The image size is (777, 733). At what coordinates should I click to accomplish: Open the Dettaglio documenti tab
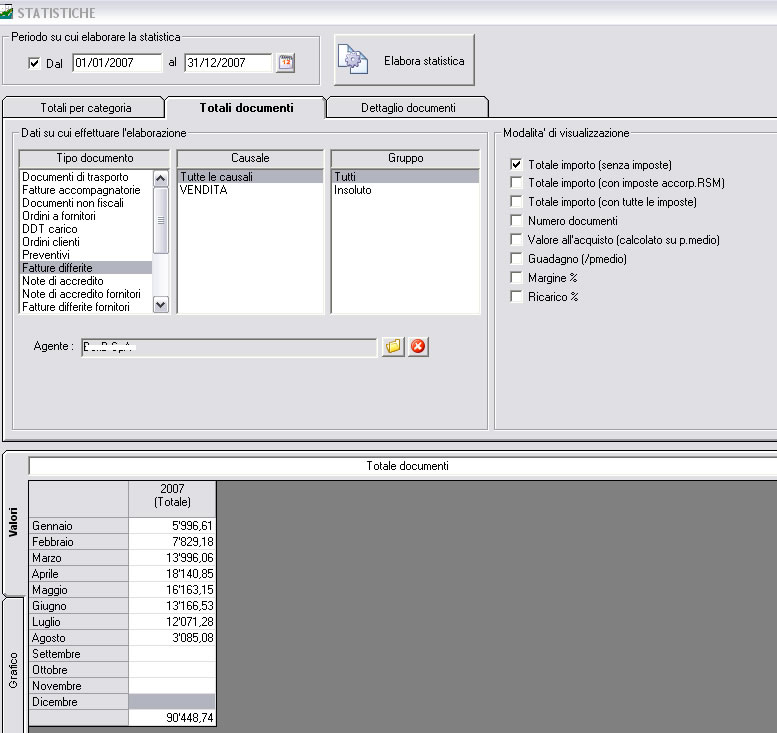[x=408, y=108]
